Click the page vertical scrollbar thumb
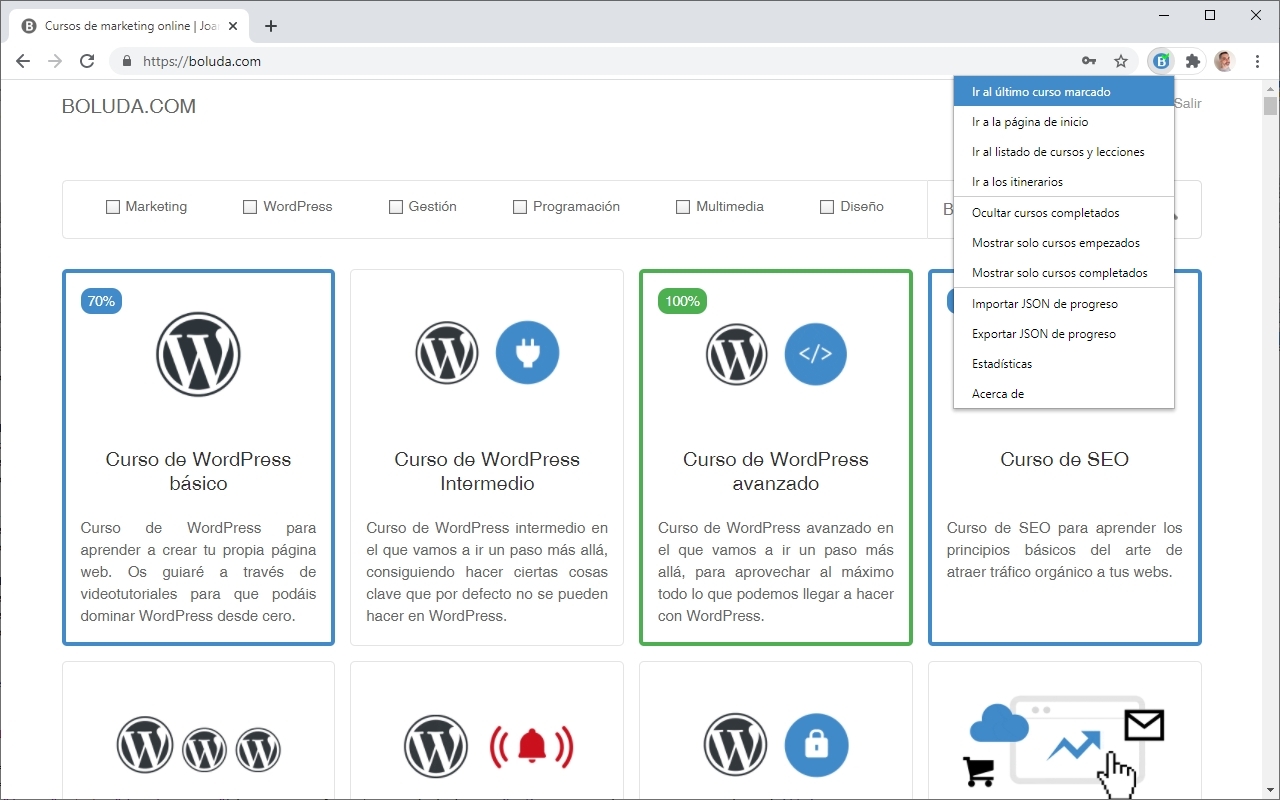 (x=1270, y=106)
